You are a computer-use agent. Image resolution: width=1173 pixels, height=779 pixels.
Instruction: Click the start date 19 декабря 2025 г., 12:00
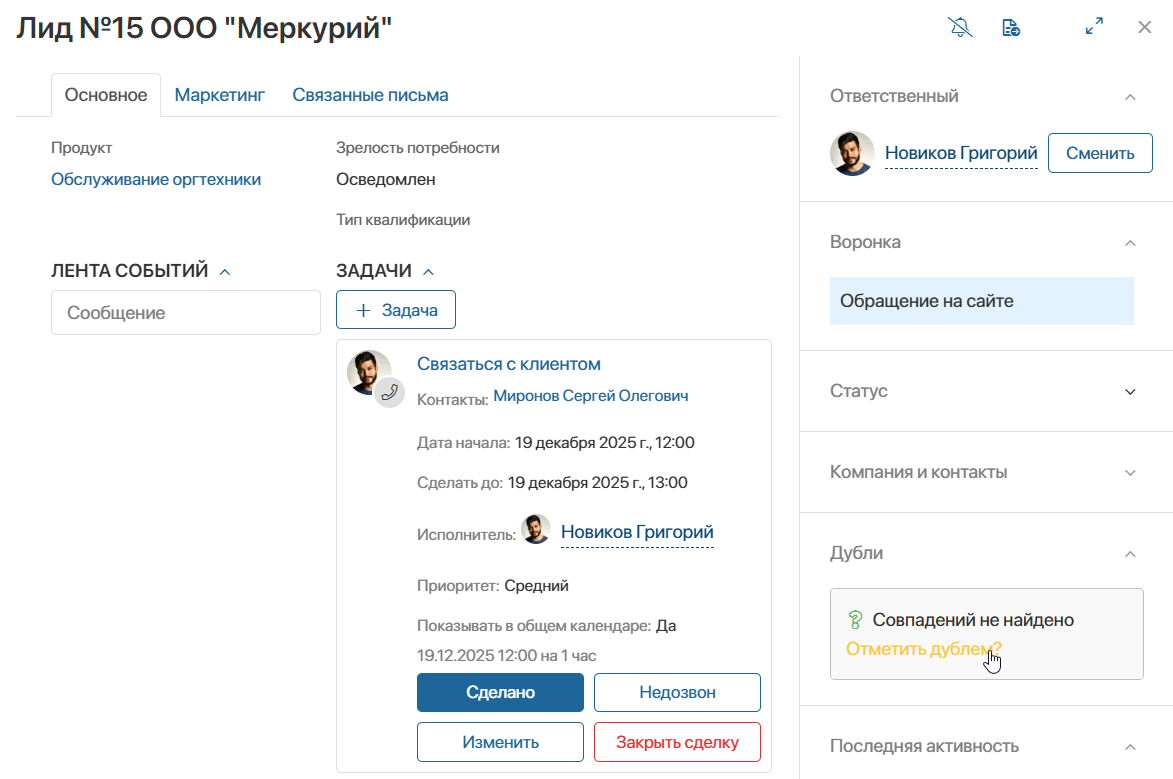click(x=604, y=442)
